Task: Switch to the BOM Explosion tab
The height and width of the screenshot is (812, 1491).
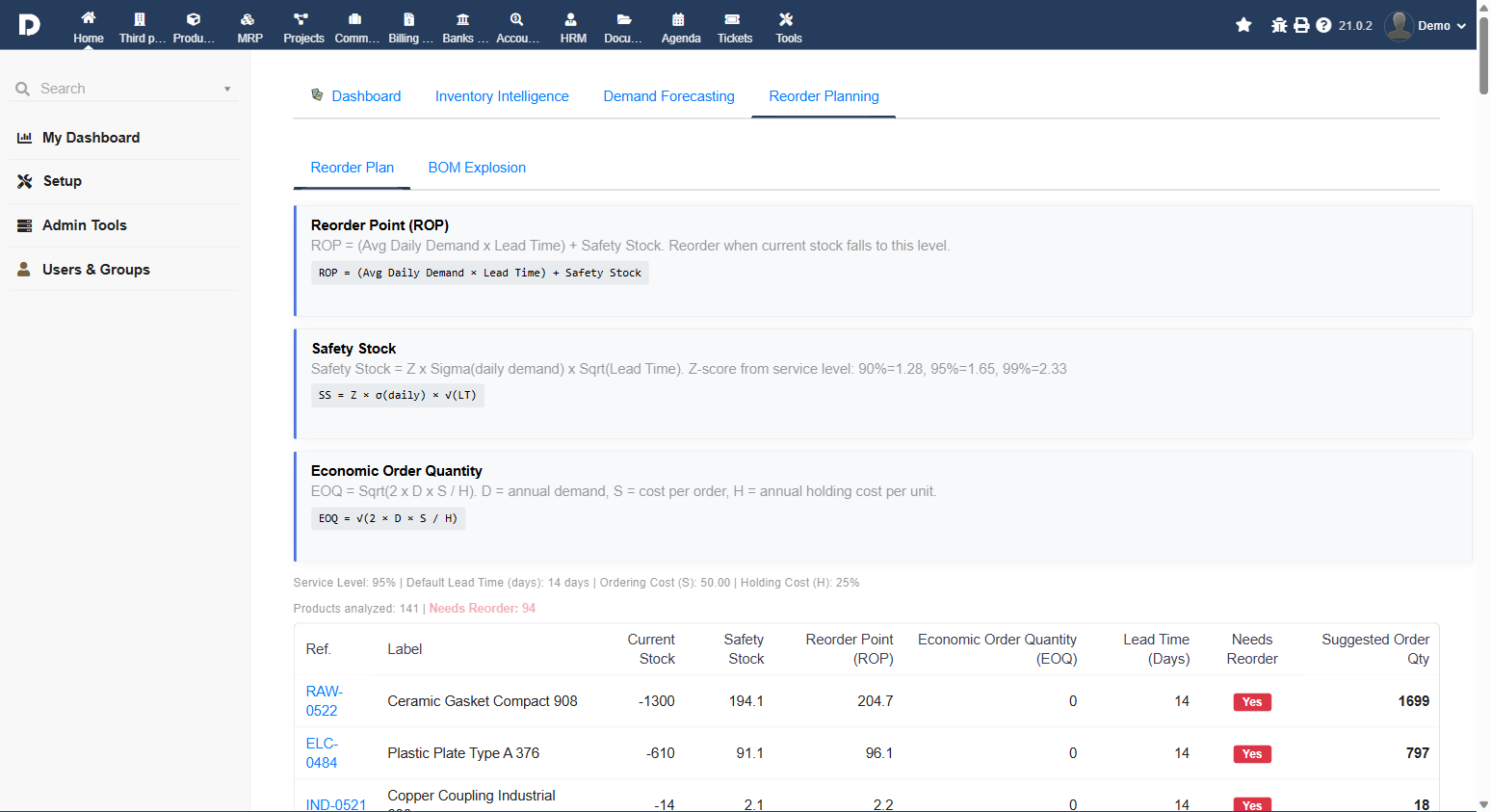Action: 477,168
